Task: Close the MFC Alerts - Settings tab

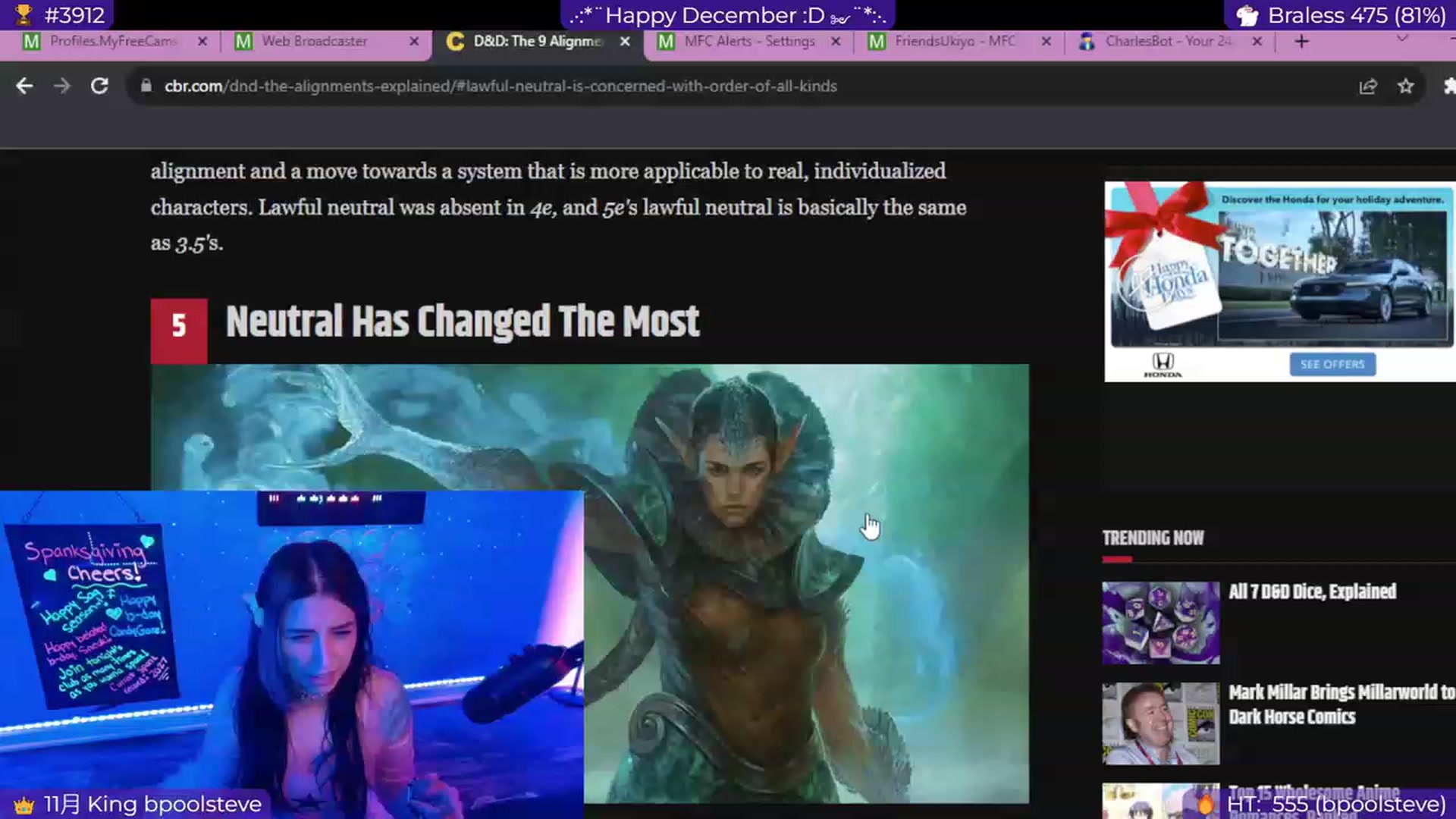Action: [836, 41]
